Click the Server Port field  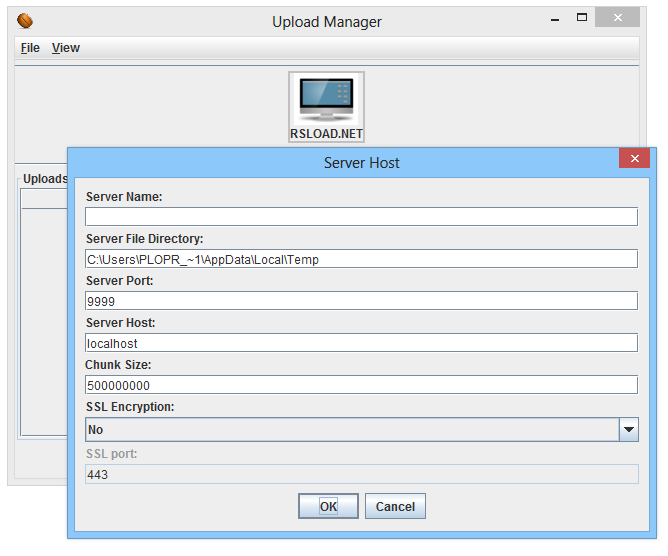[361, 301]
